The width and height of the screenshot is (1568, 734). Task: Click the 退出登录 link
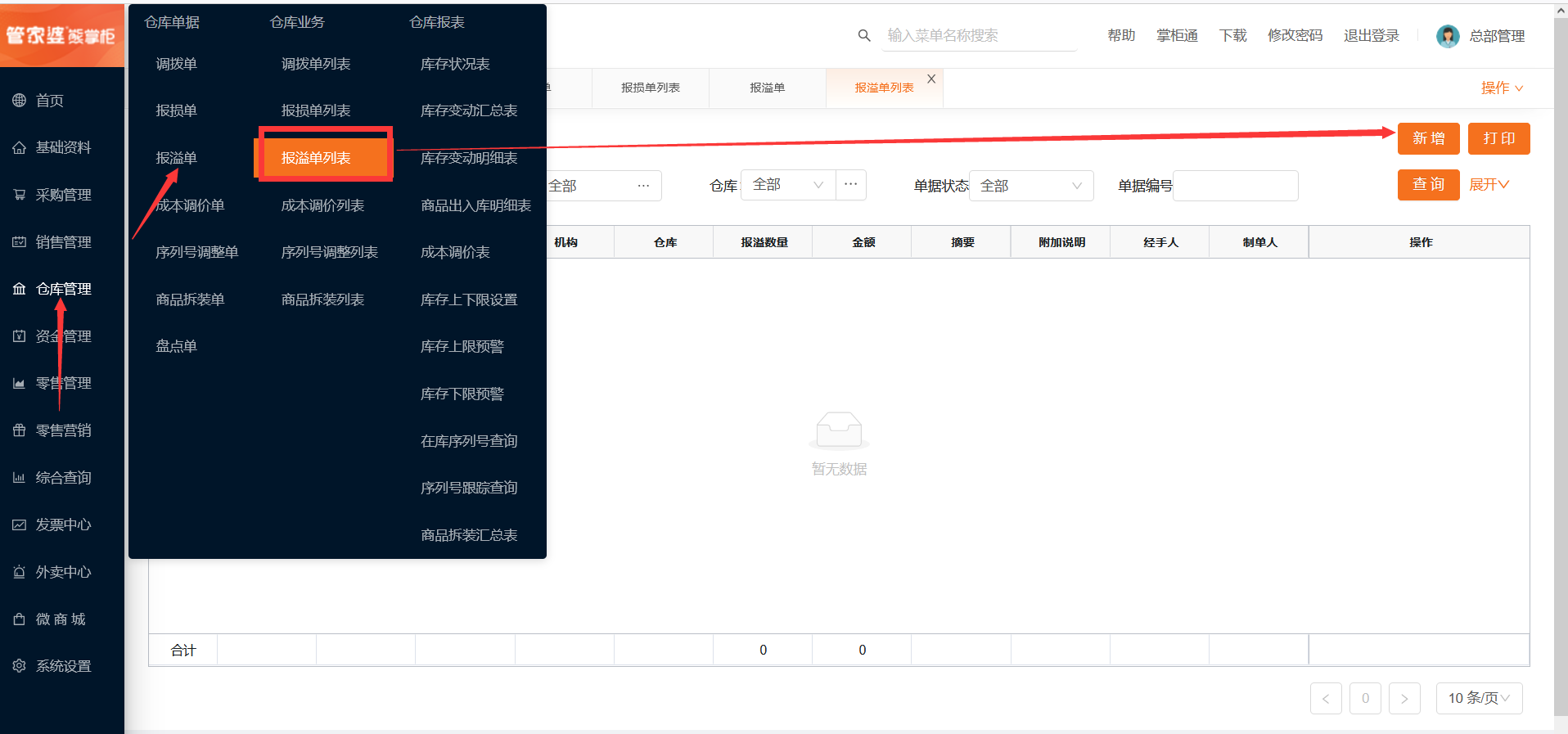click(x=1372, y=35)
